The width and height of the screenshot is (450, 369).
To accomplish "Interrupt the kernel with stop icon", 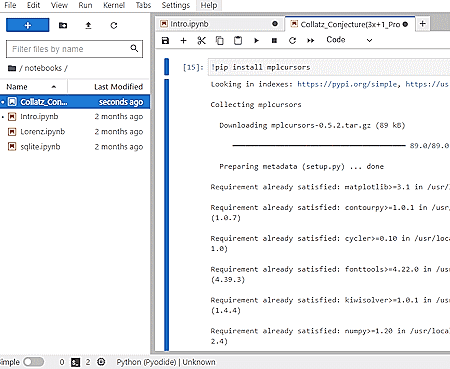I will click(x=274, y=41).
